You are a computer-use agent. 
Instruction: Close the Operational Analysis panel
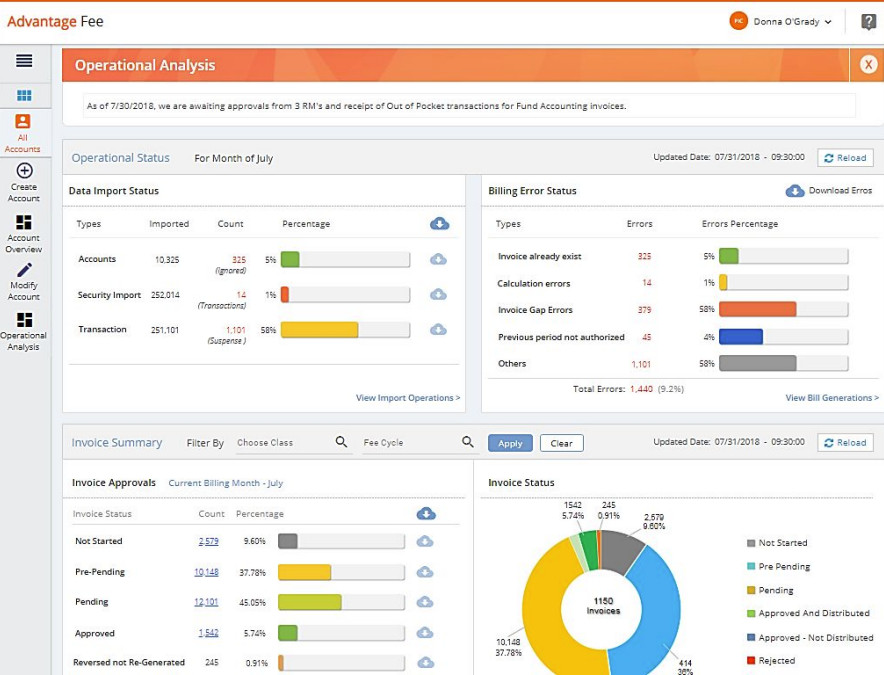868,65
